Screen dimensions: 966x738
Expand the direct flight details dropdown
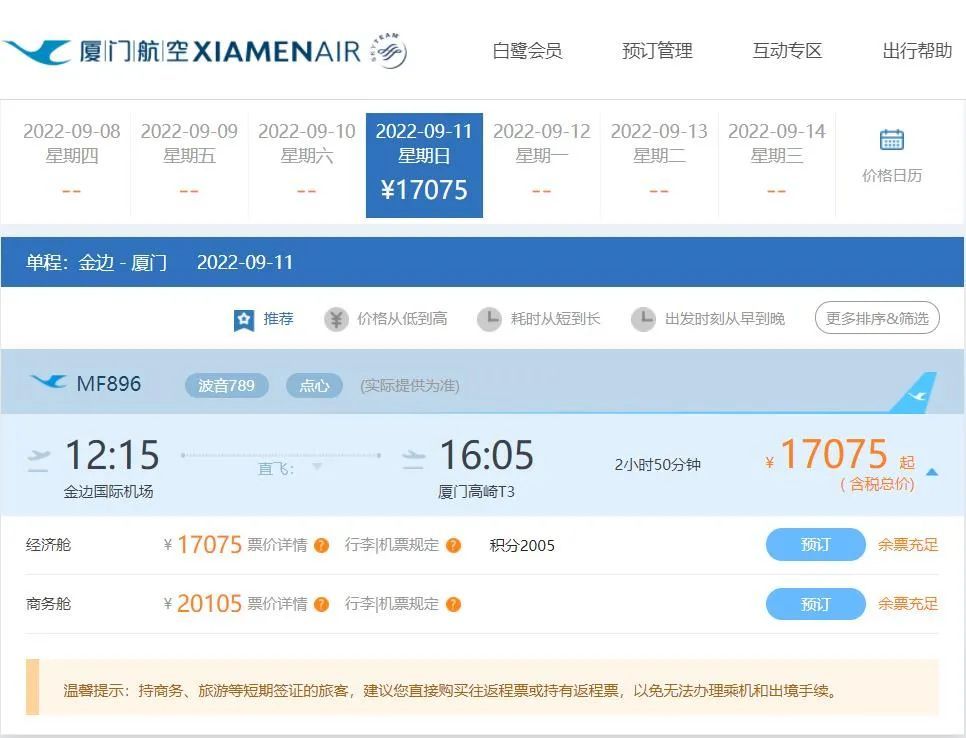(x=317, y=467)
